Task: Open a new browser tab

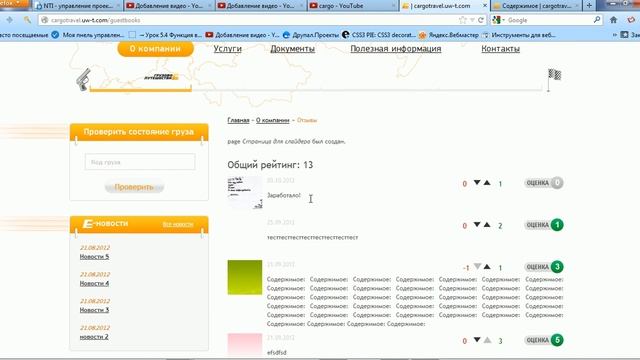Action: [589, 6]
